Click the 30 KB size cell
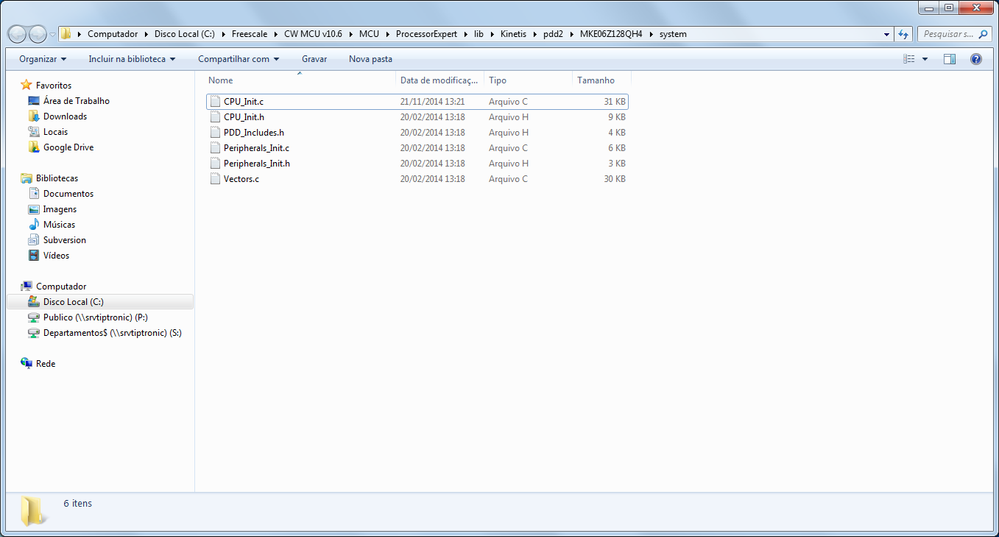The width and height of the screenshot is (999, 537). pyautogui.click(x=614, y=179)
